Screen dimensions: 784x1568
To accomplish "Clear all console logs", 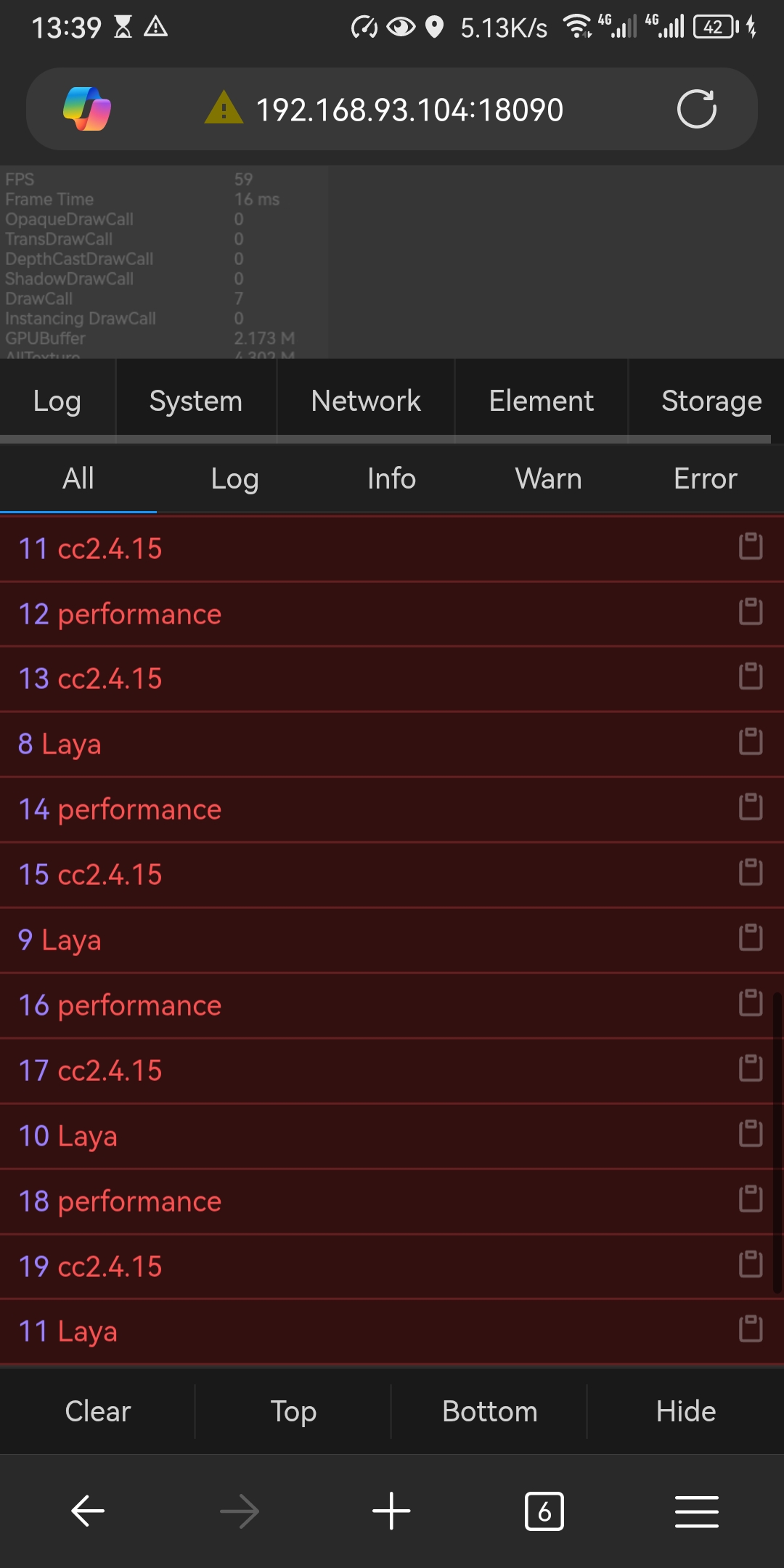I will [x=98, y=1411].
